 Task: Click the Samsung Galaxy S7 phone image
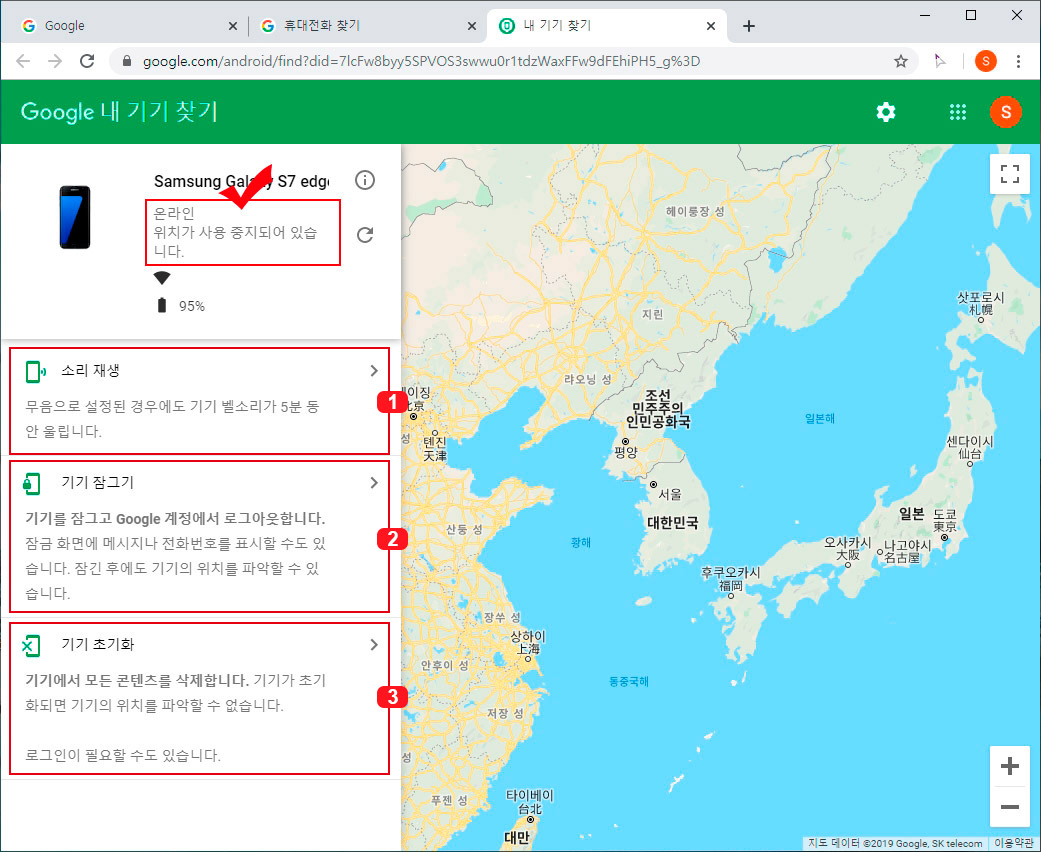[75, 217]
